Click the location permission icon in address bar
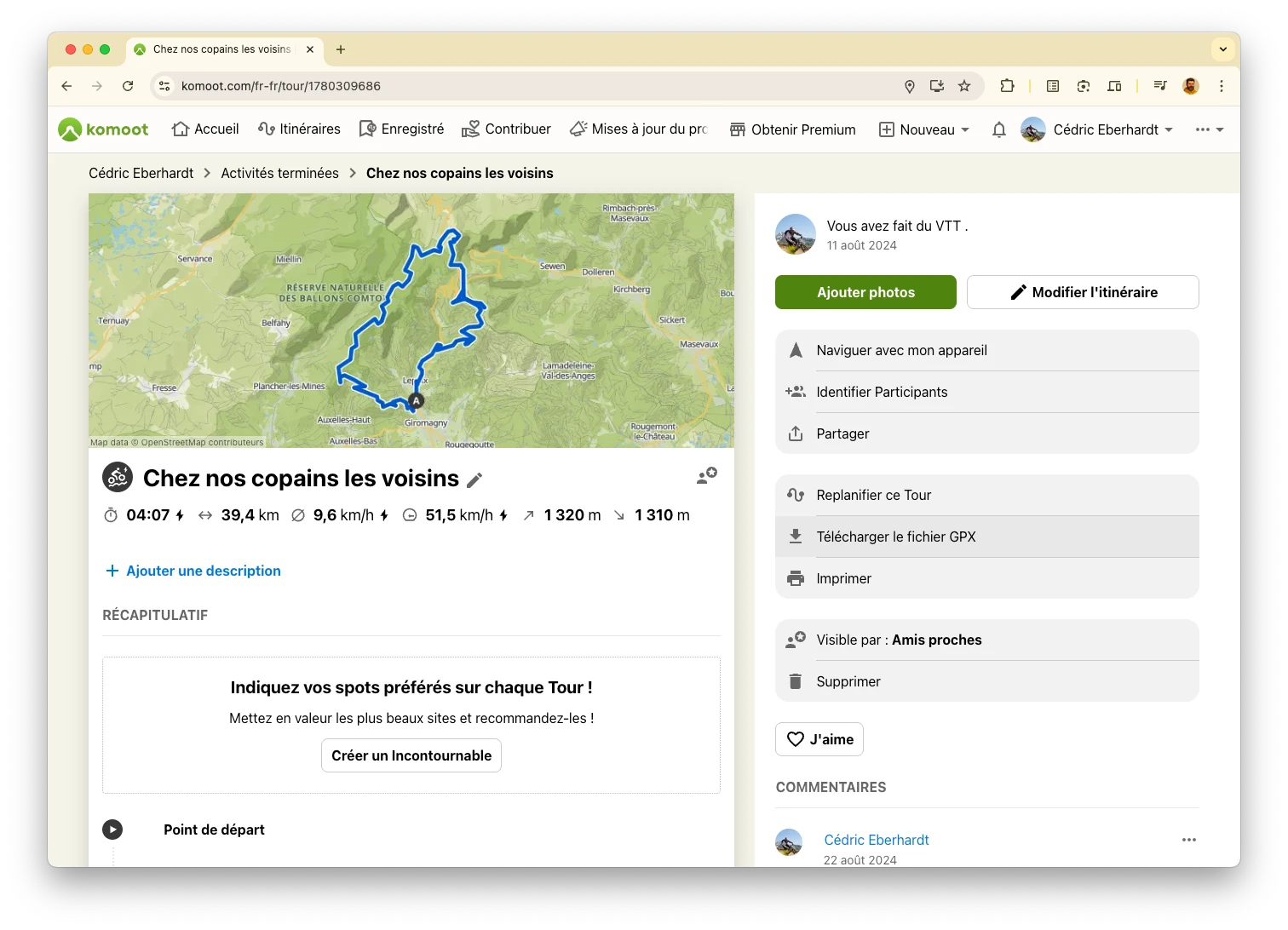Viewport: 1288px width, 930px height. (910, 86)
